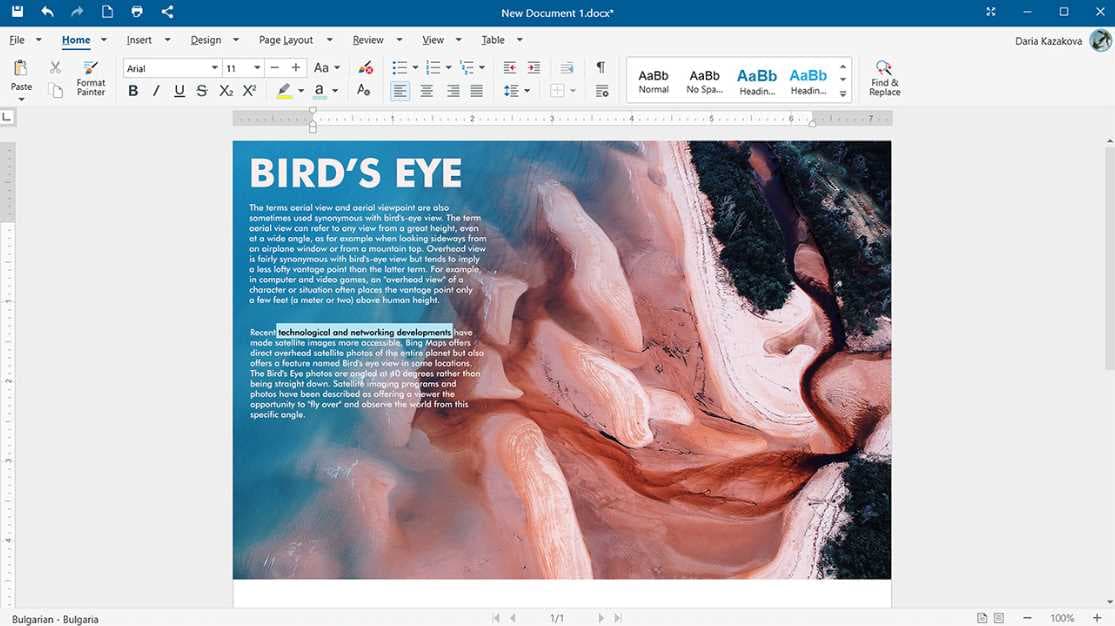Select the No Spacing style

pyautogui.click(x=704, y=78)
